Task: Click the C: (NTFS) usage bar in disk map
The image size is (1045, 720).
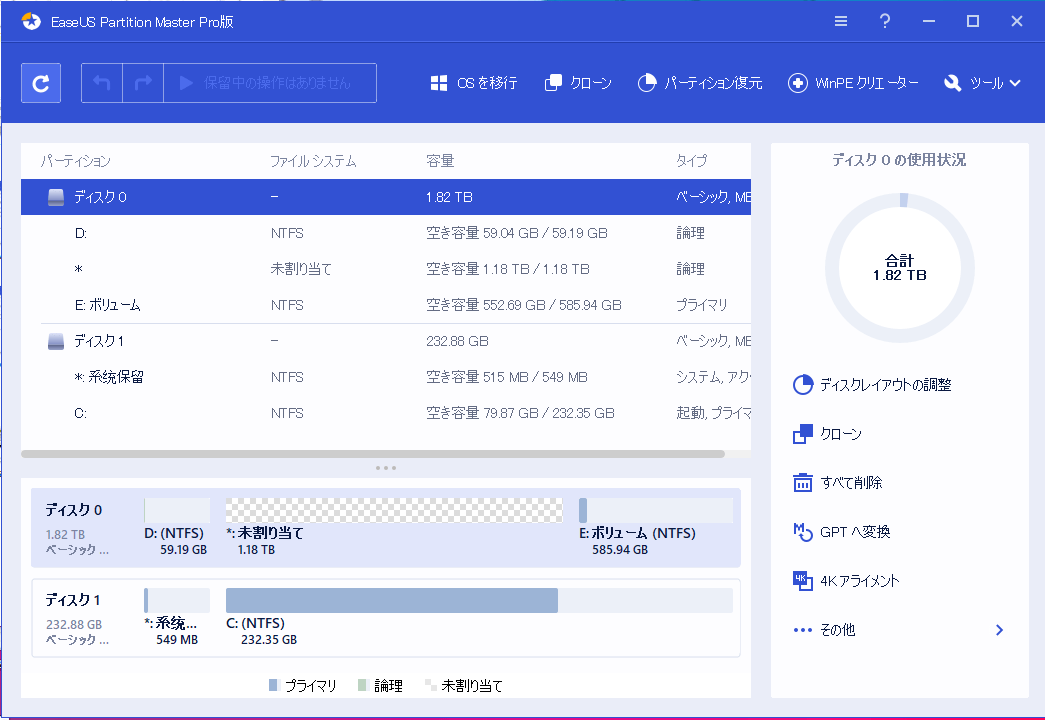Action: click(x=479, y=600)
